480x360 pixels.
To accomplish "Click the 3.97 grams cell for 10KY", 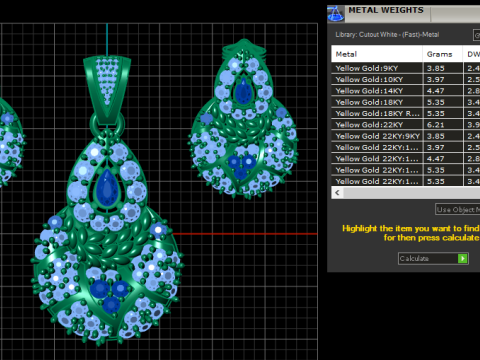I will pyautogui.click(x=443, y=80).
